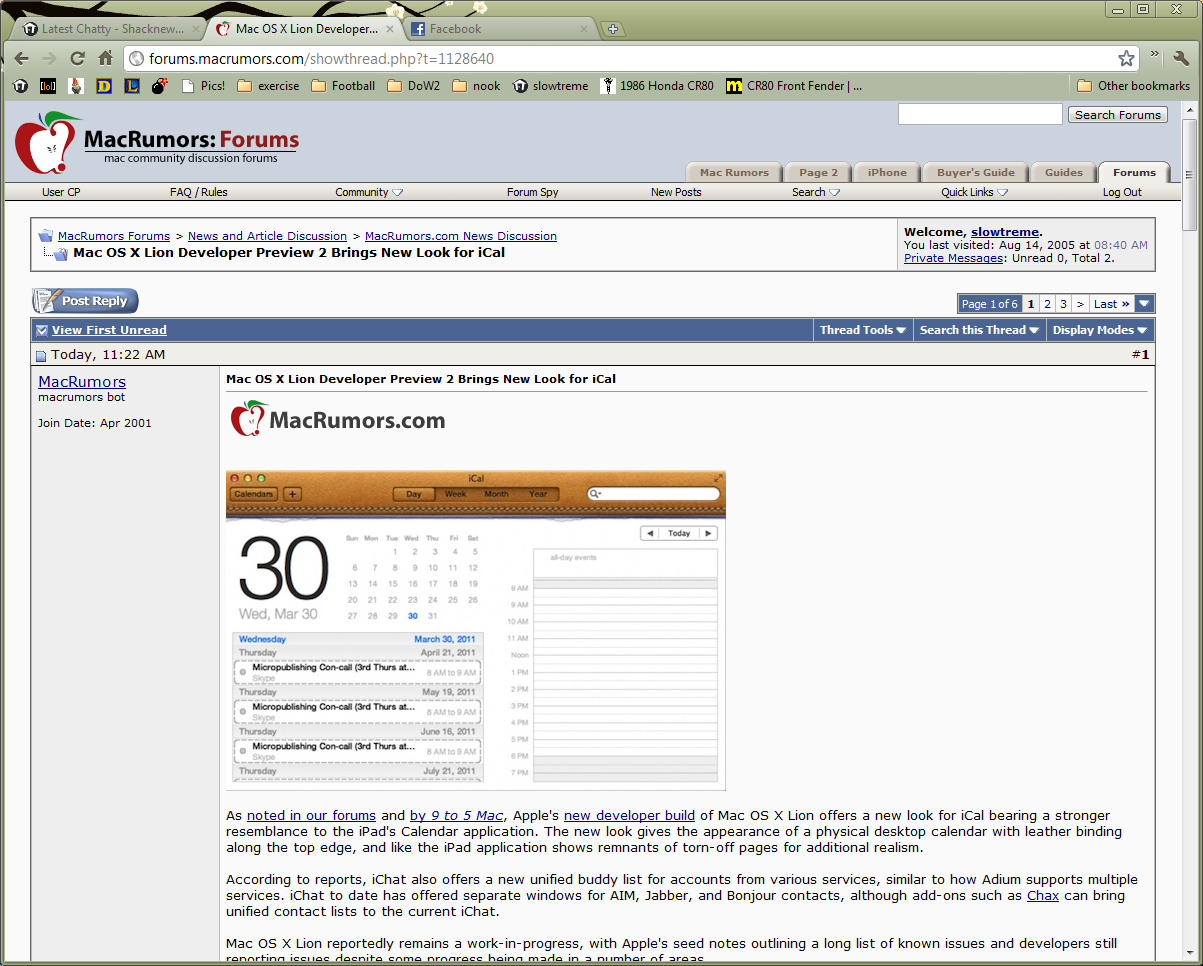Open the DoW2 bookmarks folder
Viewport: 1203px width, 966px height.
[413, 86]
